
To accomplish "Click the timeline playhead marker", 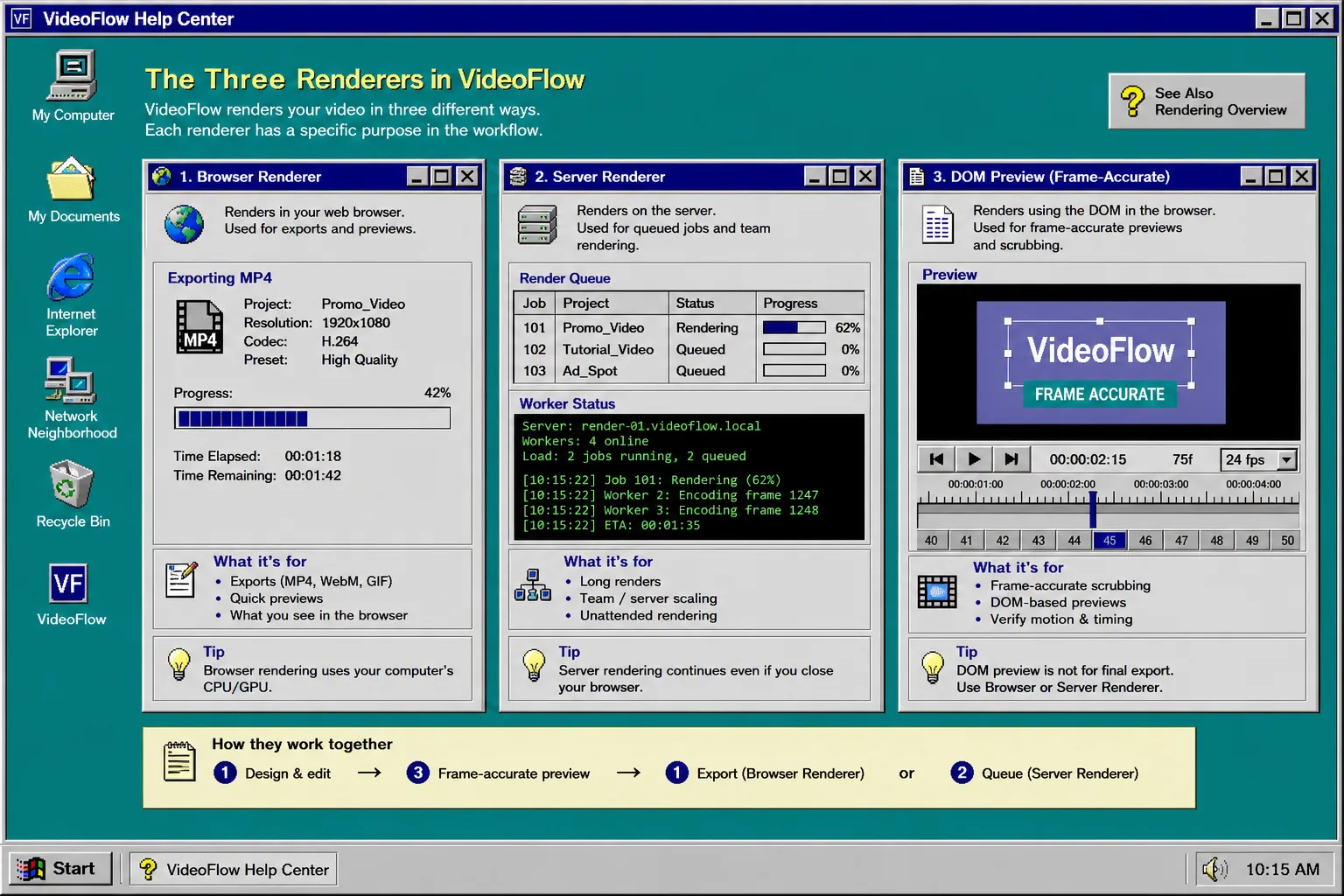I will (1093, 508).
